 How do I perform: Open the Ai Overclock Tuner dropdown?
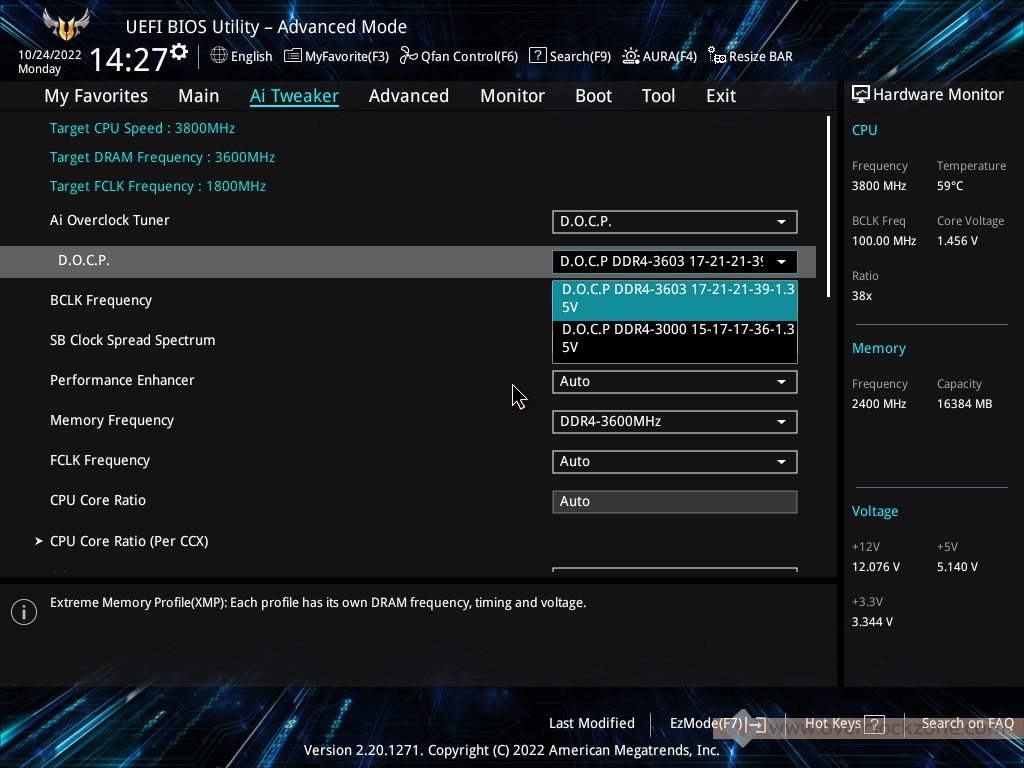click(x=674, y=221)
